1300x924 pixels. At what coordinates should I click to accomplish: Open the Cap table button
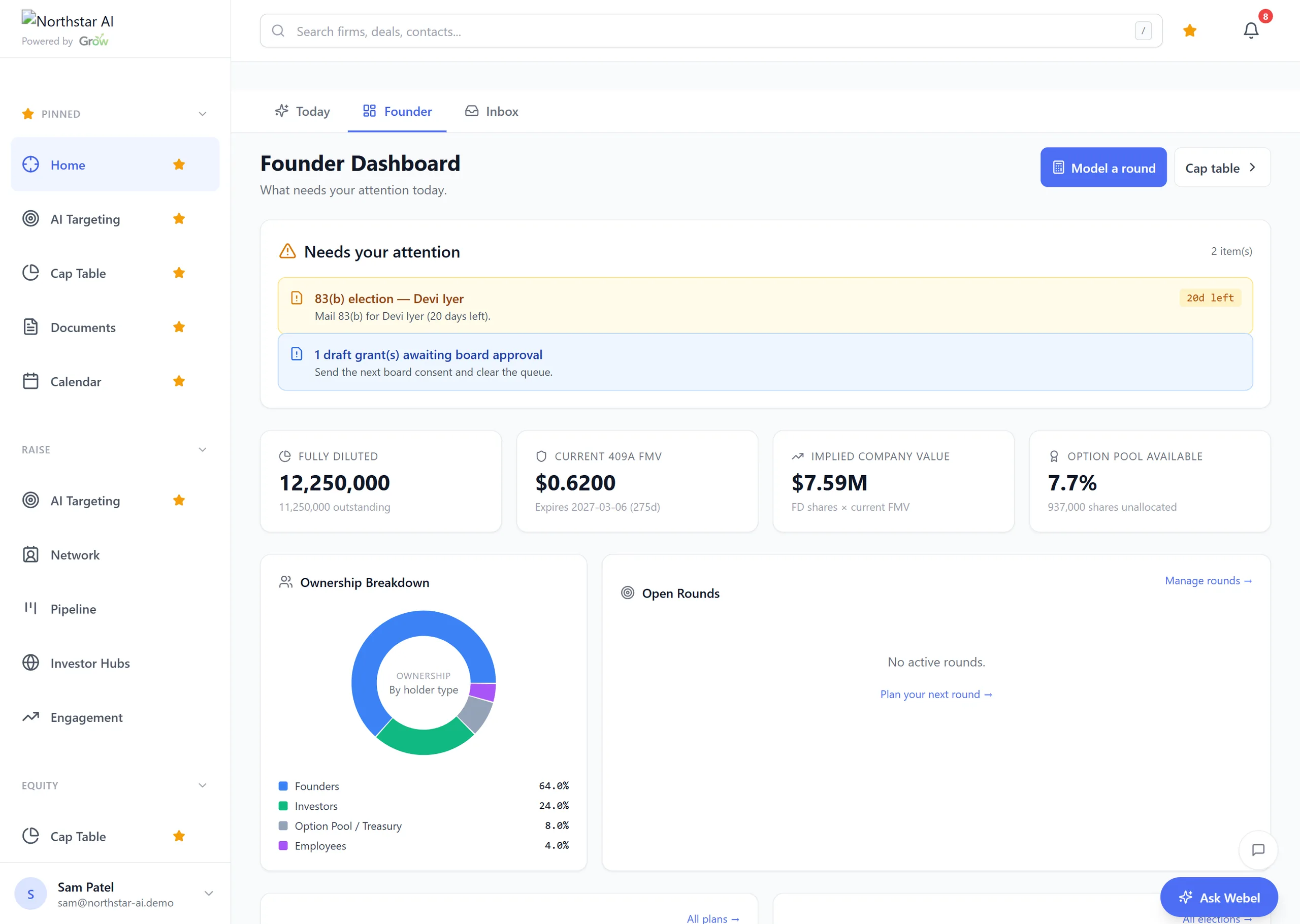click(1222, 168)
